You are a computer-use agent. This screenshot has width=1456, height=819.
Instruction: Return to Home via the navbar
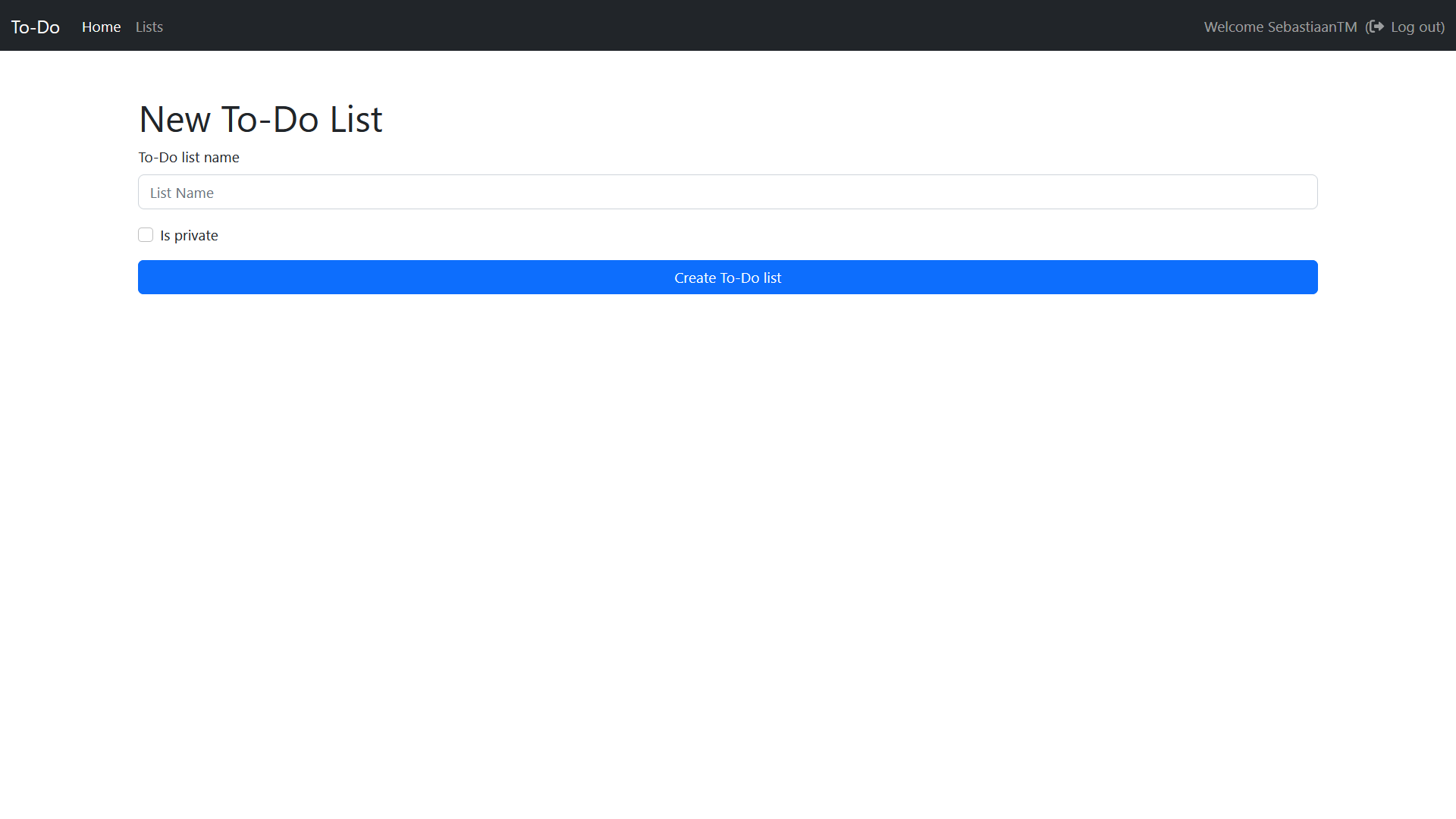pos(102,27)
